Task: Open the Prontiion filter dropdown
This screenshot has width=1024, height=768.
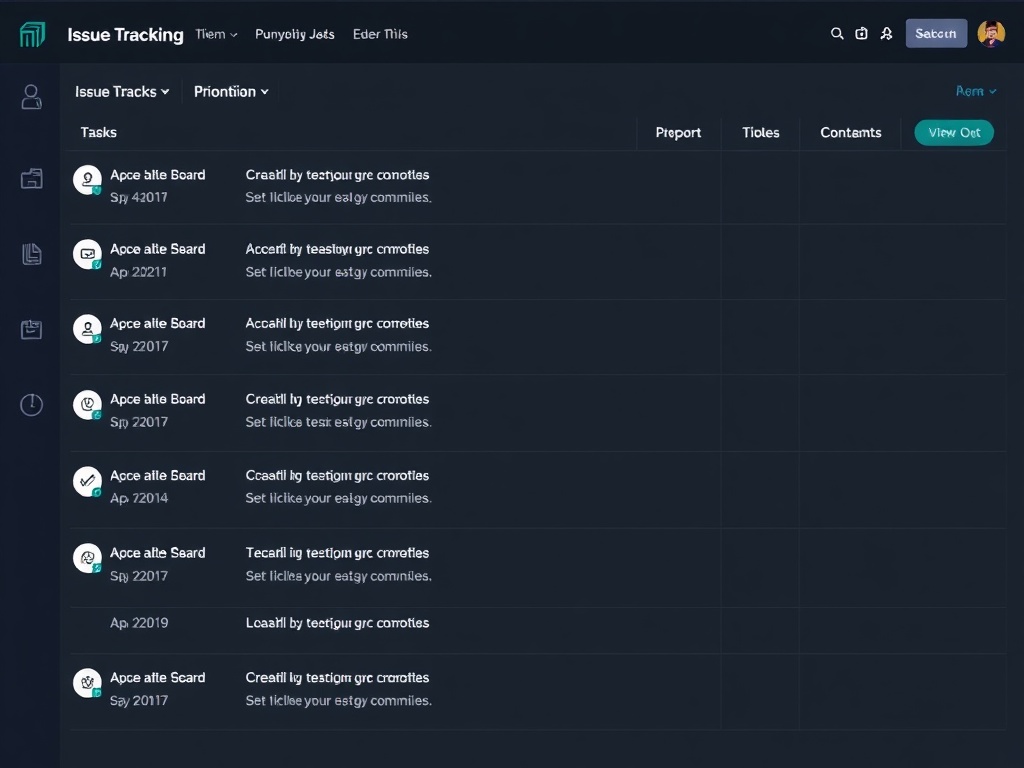Action: (x=230, y=91)
